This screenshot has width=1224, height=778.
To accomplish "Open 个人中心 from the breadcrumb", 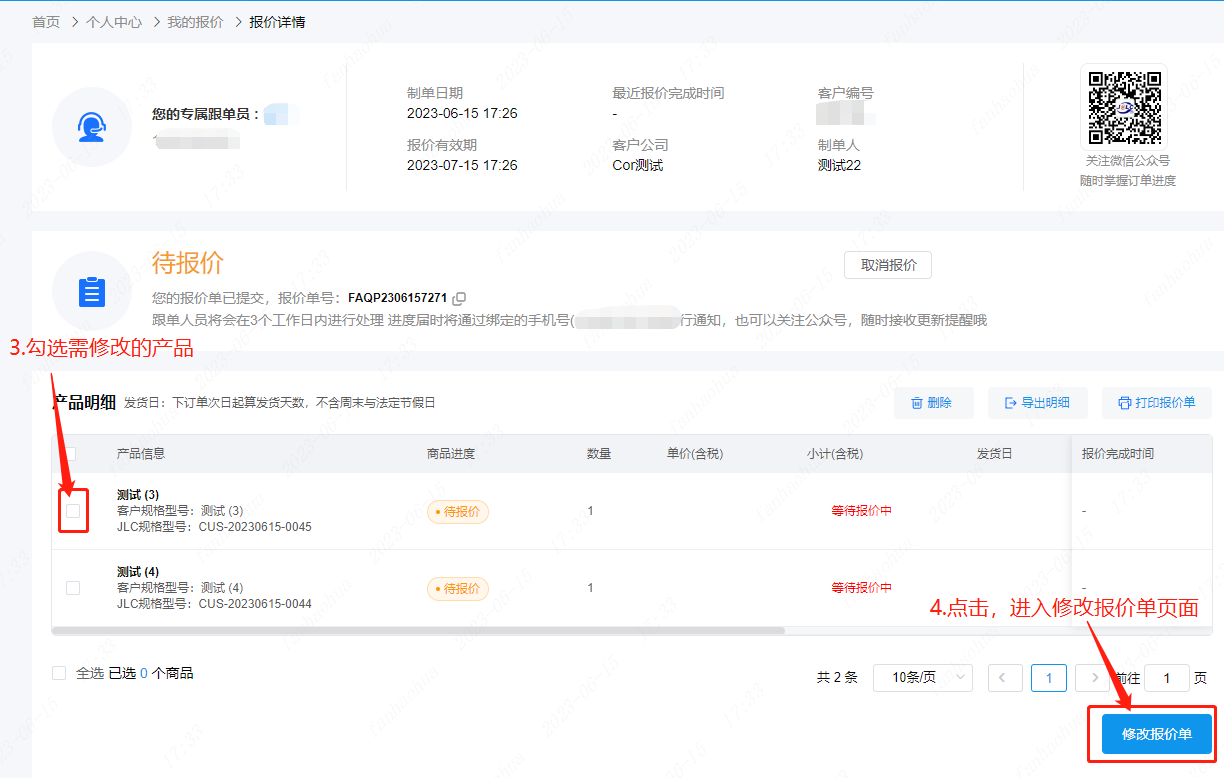I will coord(114,22).
